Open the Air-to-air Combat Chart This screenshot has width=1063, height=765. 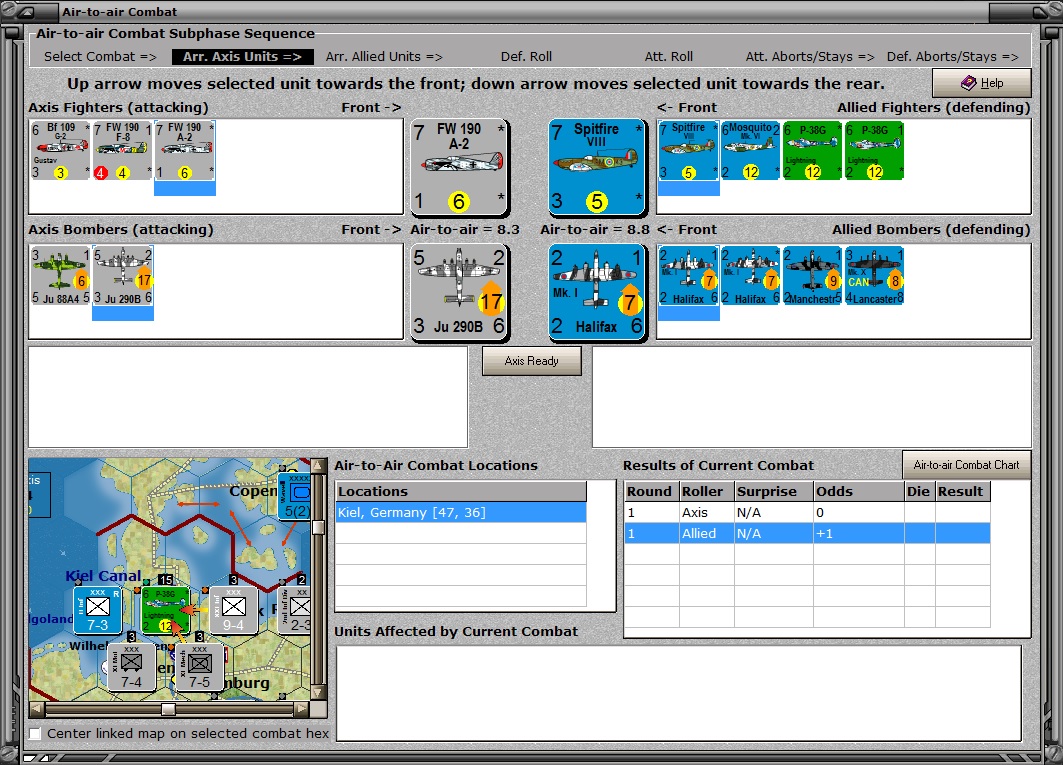click(966, 465)
